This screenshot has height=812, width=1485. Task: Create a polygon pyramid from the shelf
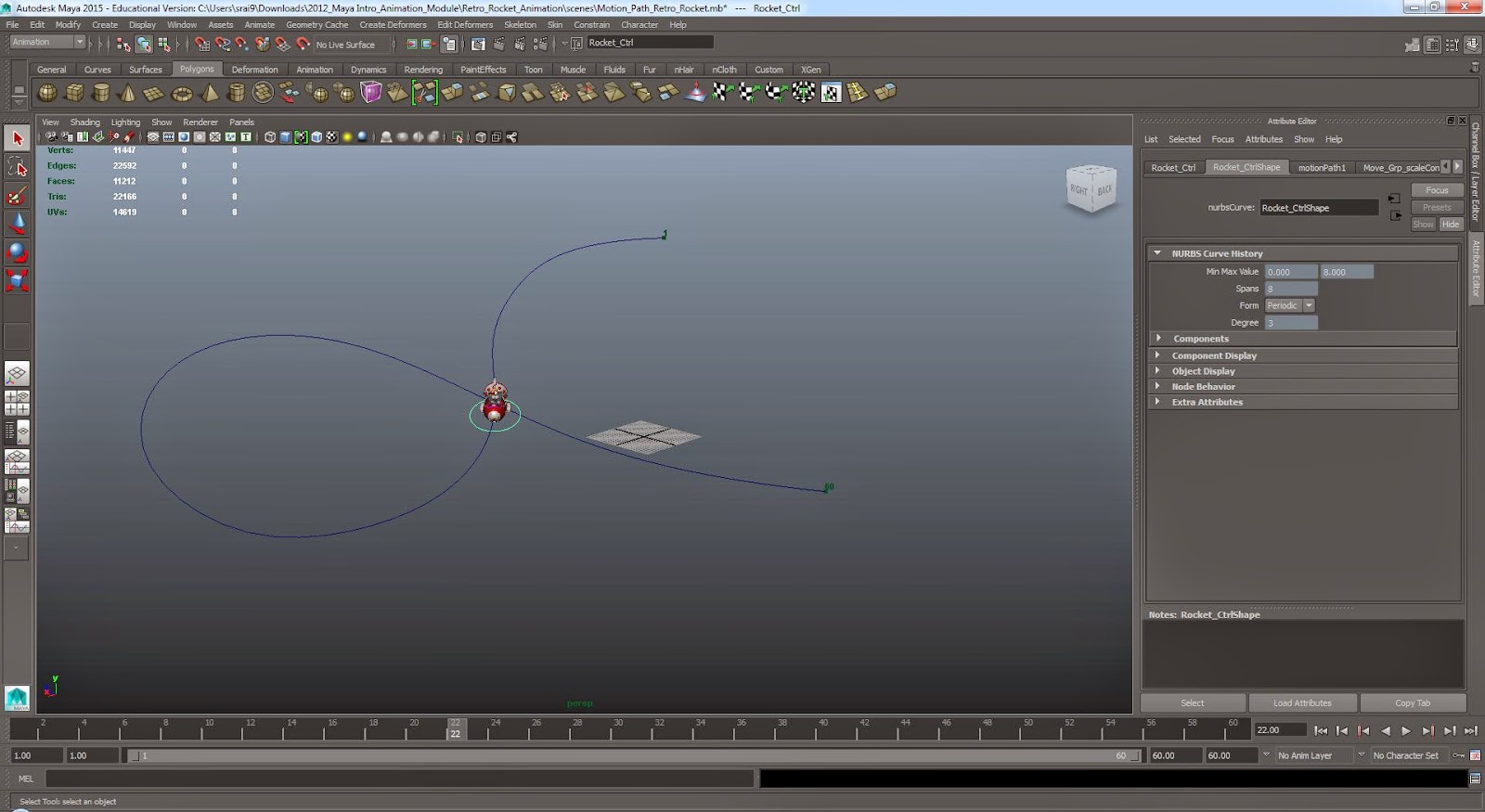click(x=210, y=92)
